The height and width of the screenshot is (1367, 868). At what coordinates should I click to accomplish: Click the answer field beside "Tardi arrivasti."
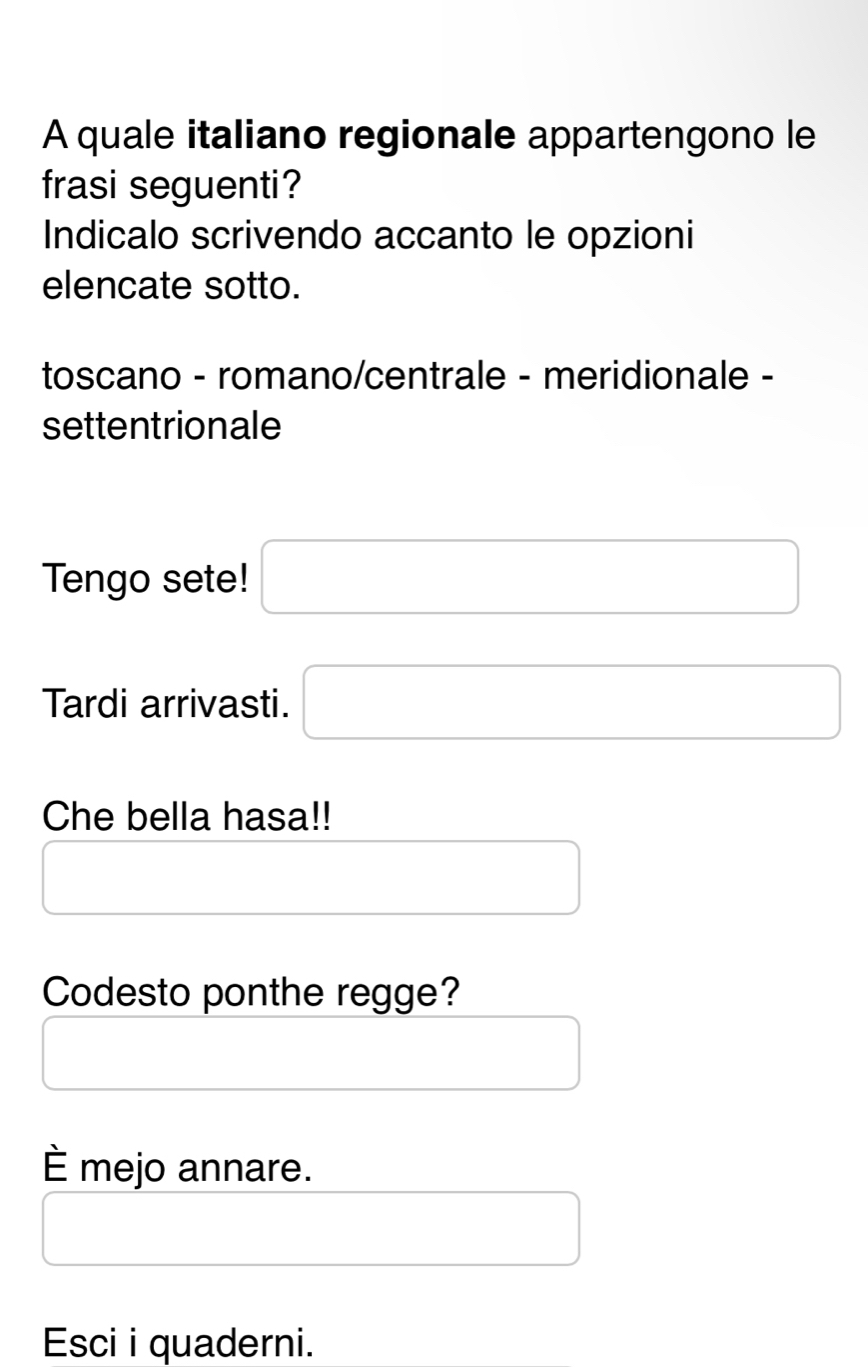(x=572, y=702)
